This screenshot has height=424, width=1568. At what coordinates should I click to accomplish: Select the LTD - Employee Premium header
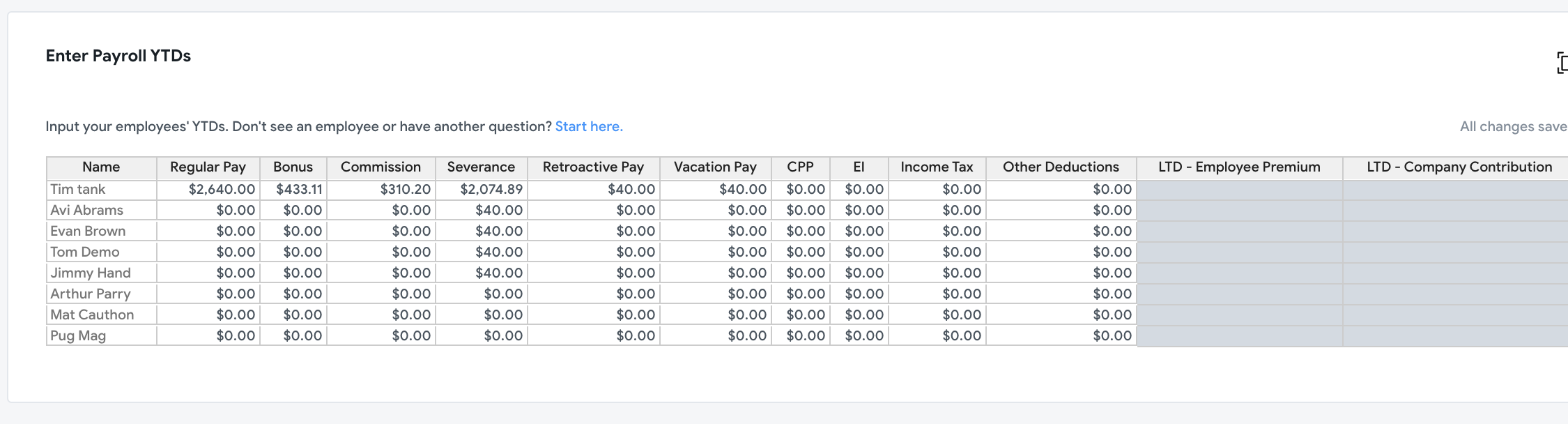[1240, 167]
